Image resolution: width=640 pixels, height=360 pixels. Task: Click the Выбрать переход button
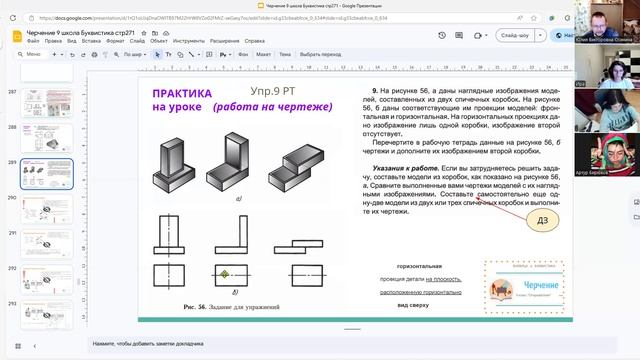[320, 54]
